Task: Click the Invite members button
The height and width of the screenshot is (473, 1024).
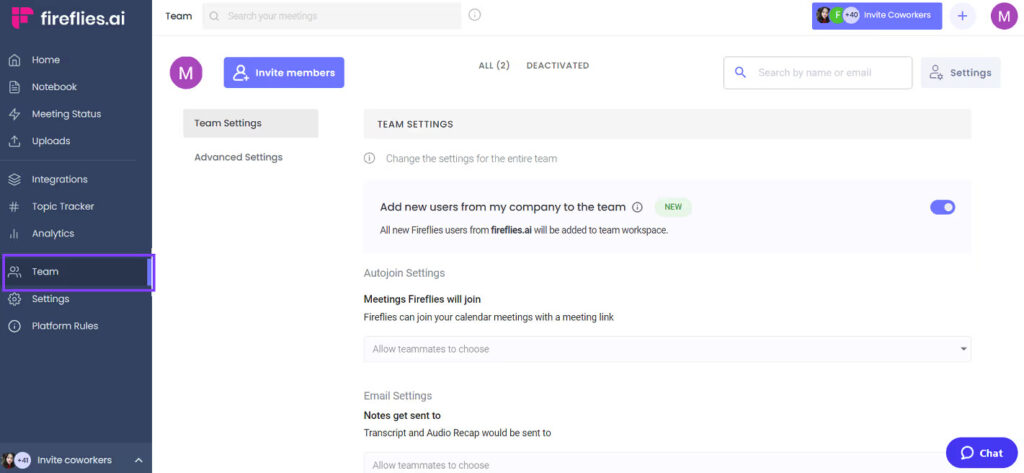Action: (x=284, y=73)
